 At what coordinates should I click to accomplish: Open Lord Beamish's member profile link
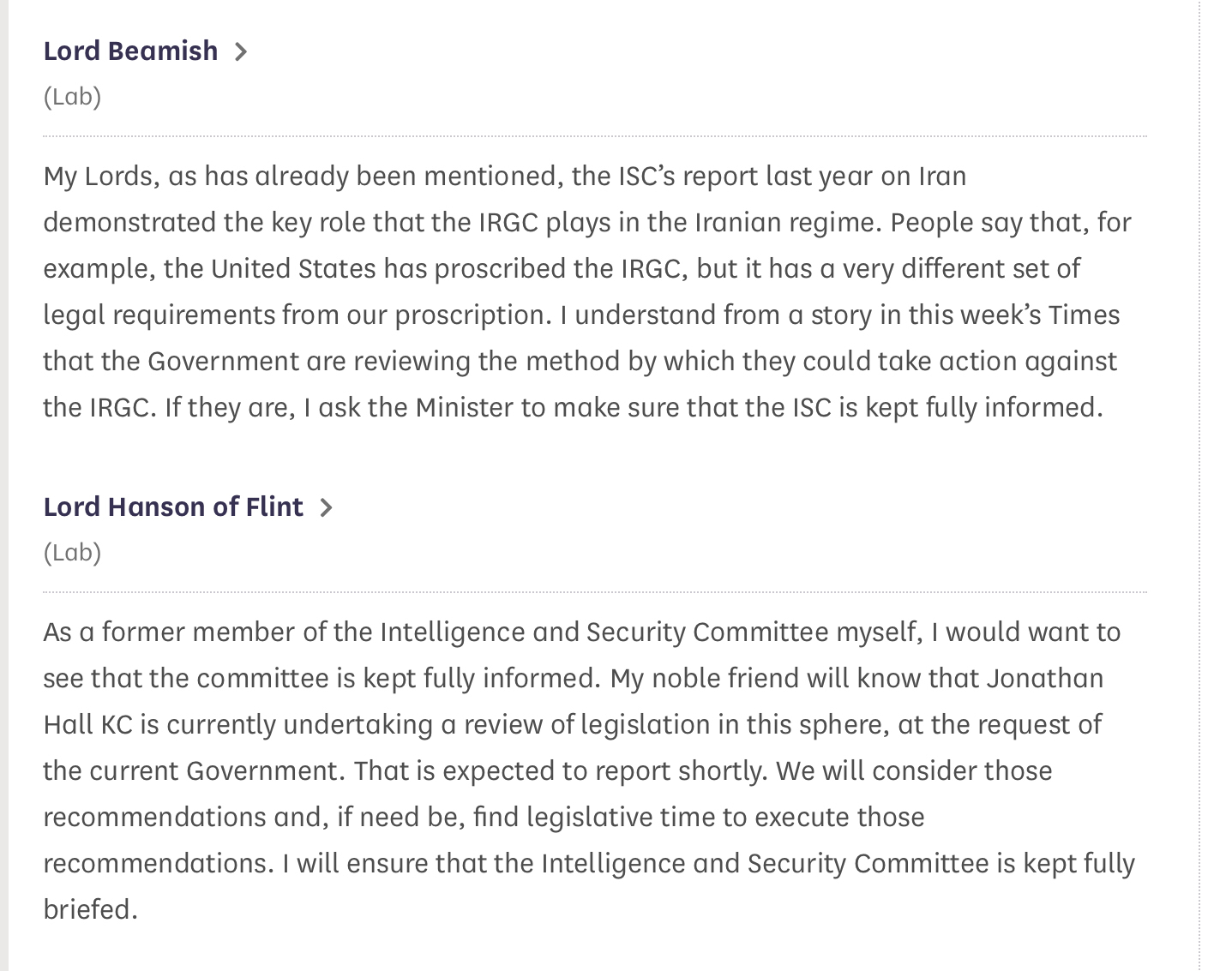[x=130, y=51]
